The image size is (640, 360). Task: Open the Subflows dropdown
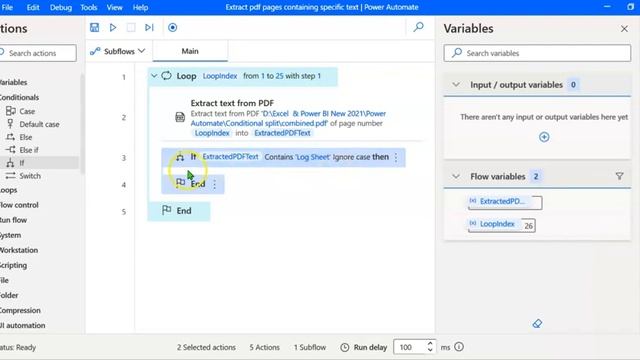[x=118, y=51]
